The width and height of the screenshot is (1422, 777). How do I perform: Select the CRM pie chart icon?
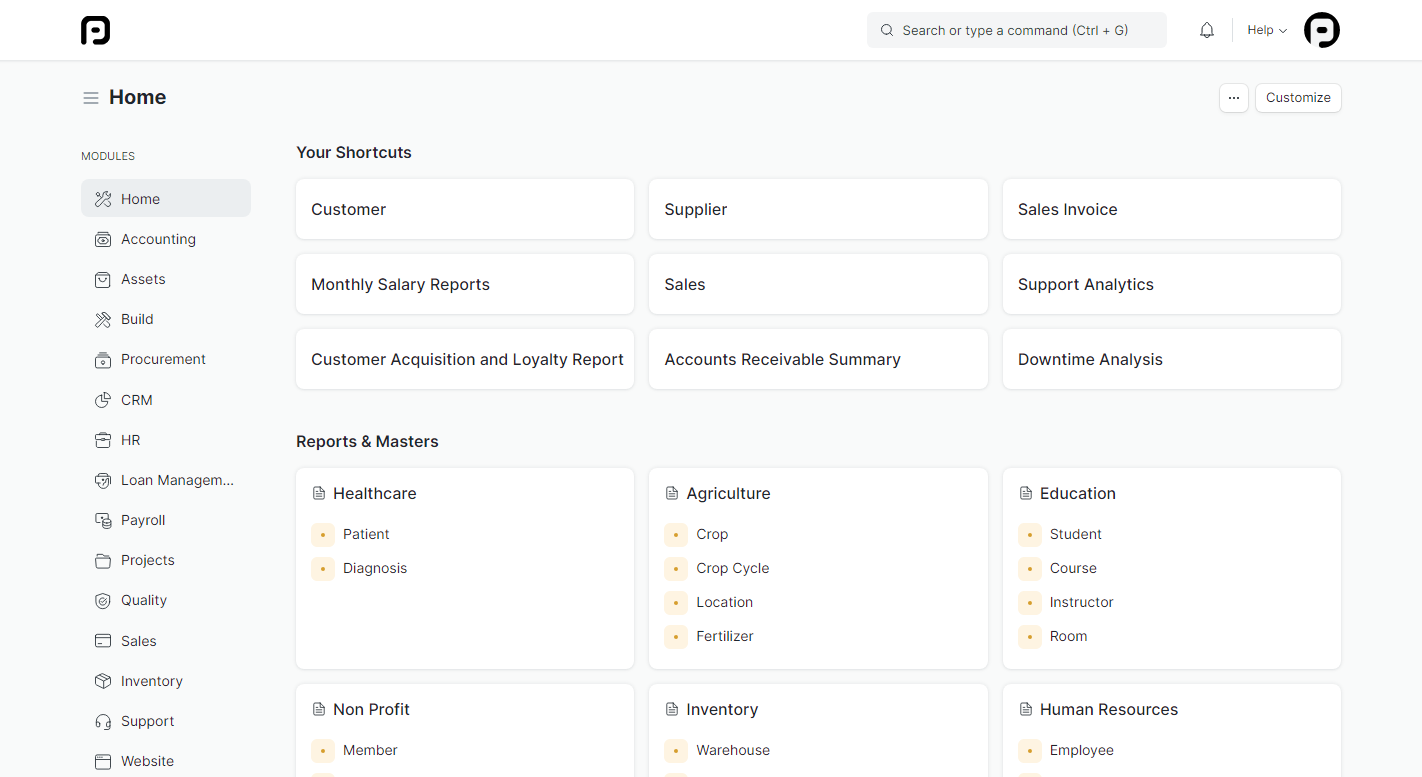(103, 400)
